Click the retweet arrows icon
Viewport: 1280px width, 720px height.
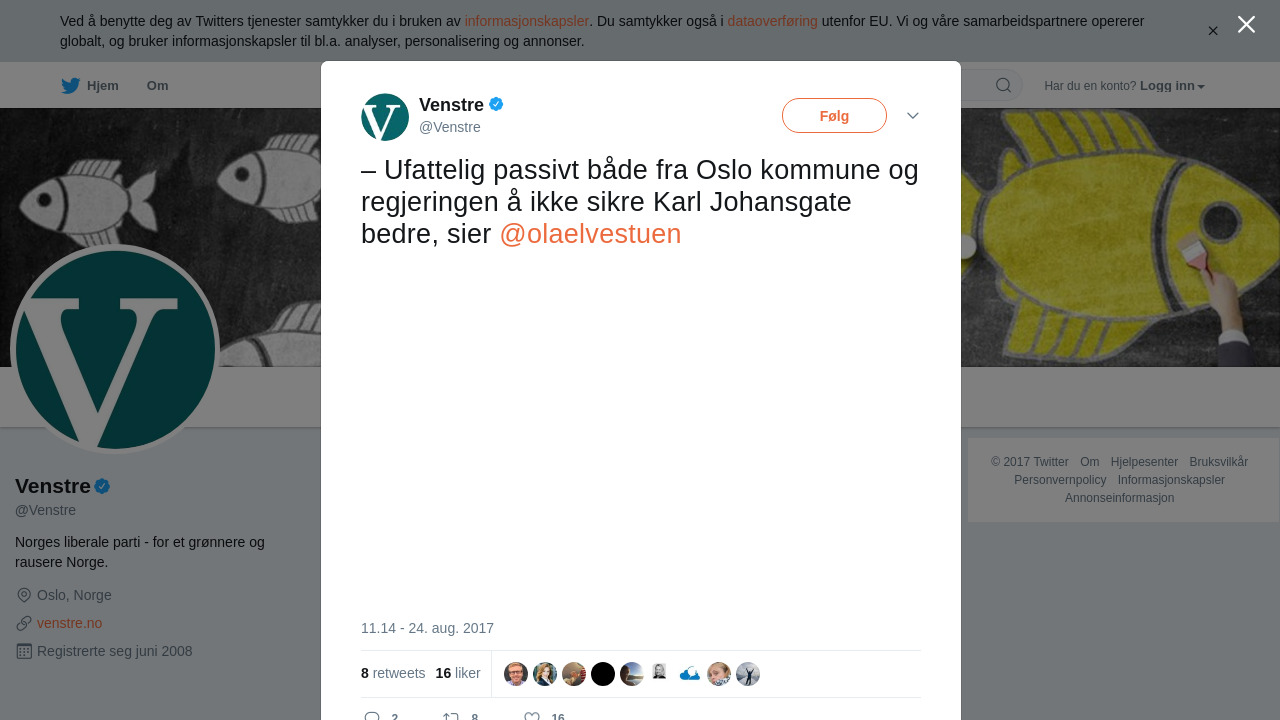point(451,716)
